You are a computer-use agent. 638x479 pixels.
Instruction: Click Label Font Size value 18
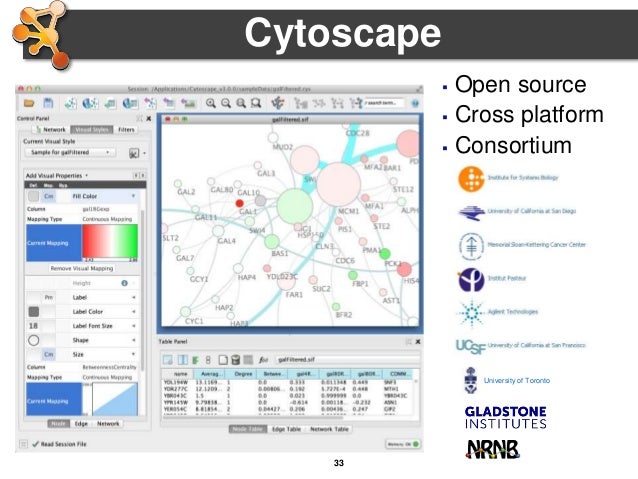click(x=33, y=326)
